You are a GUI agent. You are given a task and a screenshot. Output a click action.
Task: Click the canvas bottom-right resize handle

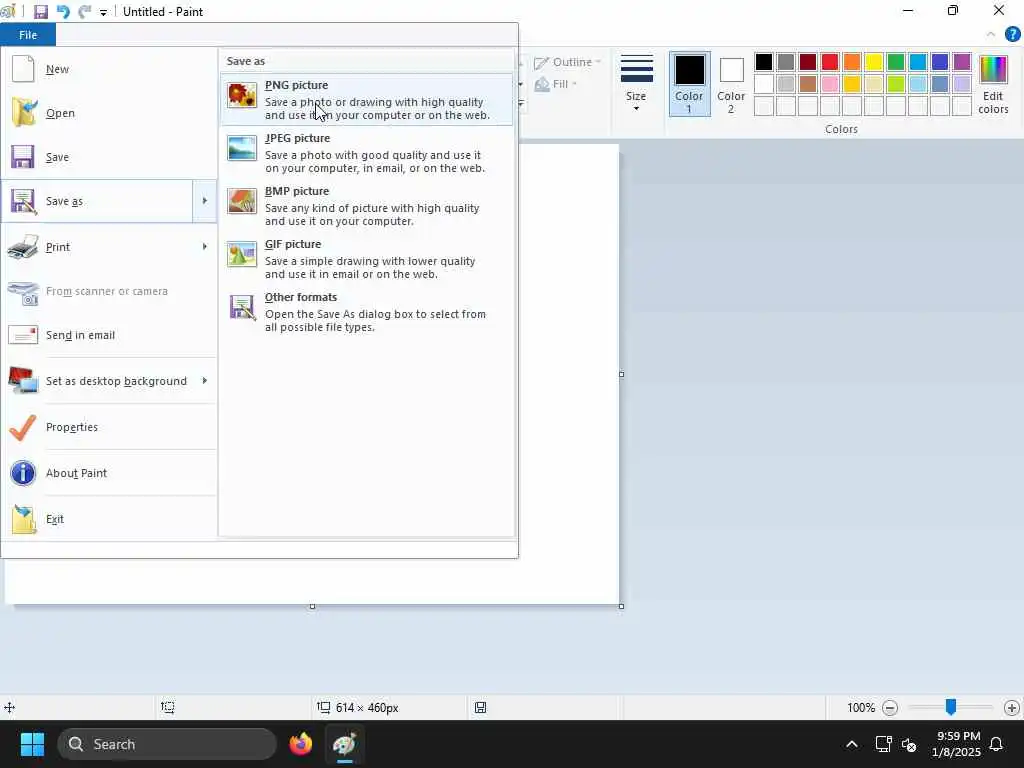tap(621, 606)
